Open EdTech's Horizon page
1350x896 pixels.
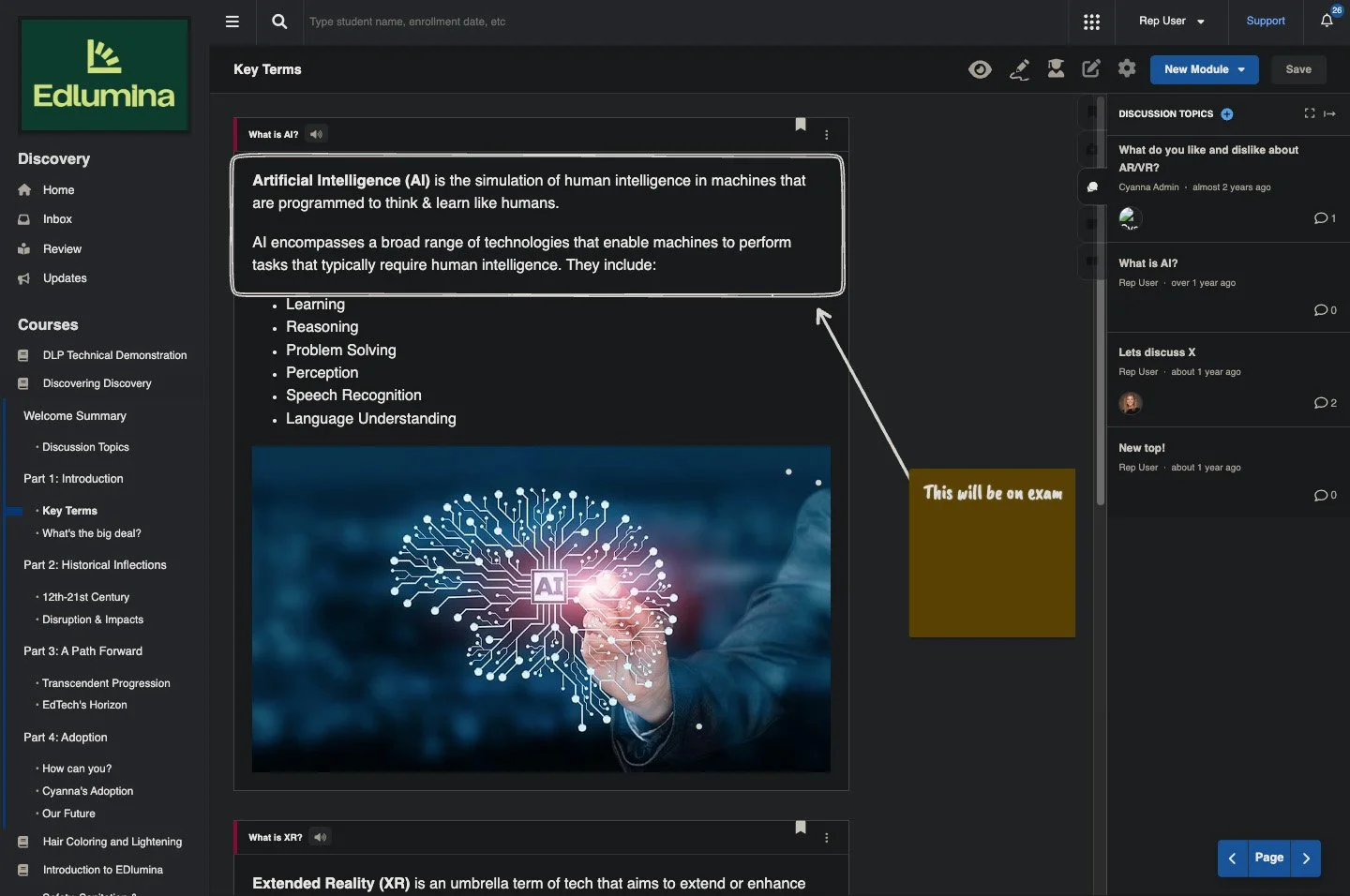click(84, 705)
